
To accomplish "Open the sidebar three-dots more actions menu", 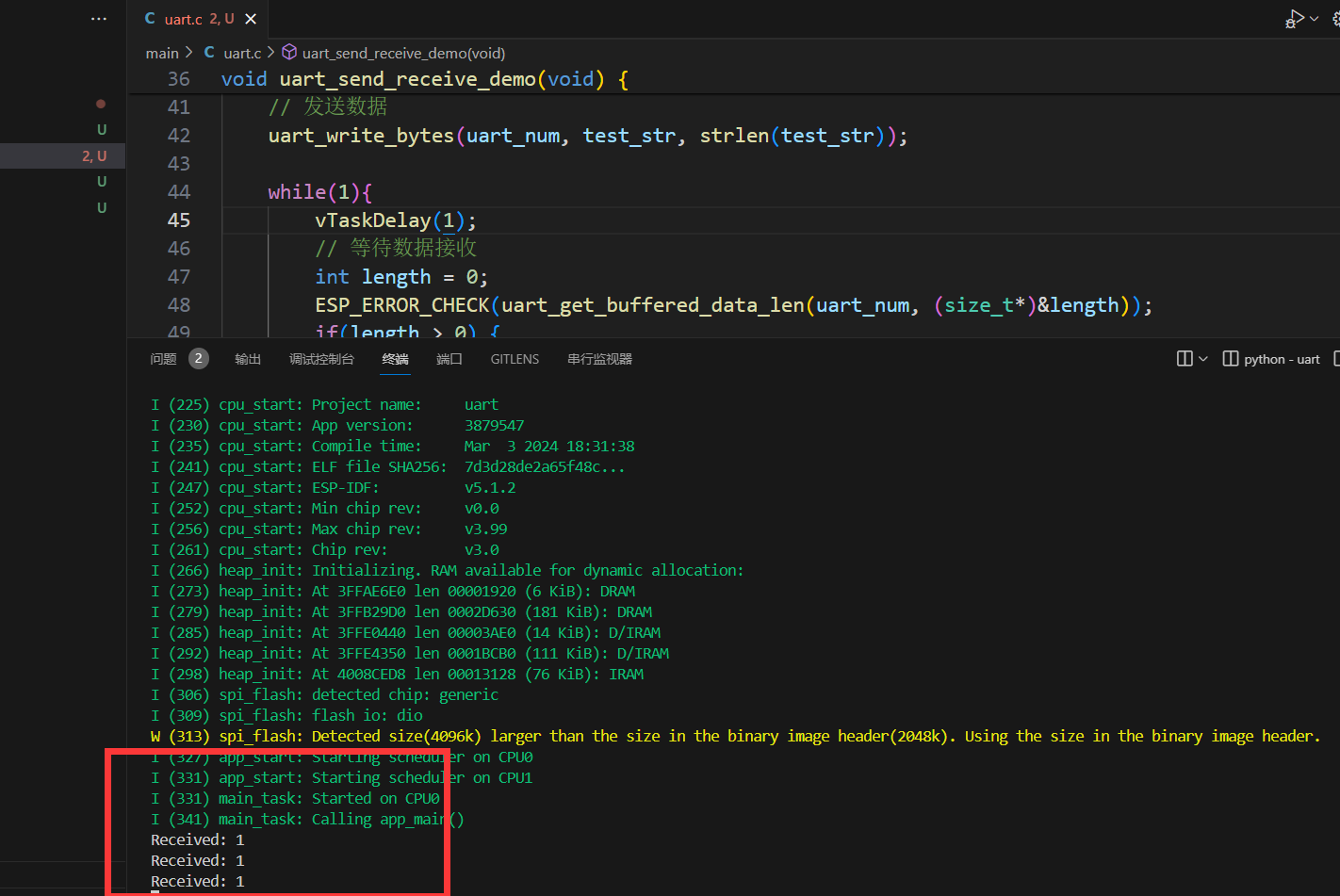I will (x=99, y=19).
